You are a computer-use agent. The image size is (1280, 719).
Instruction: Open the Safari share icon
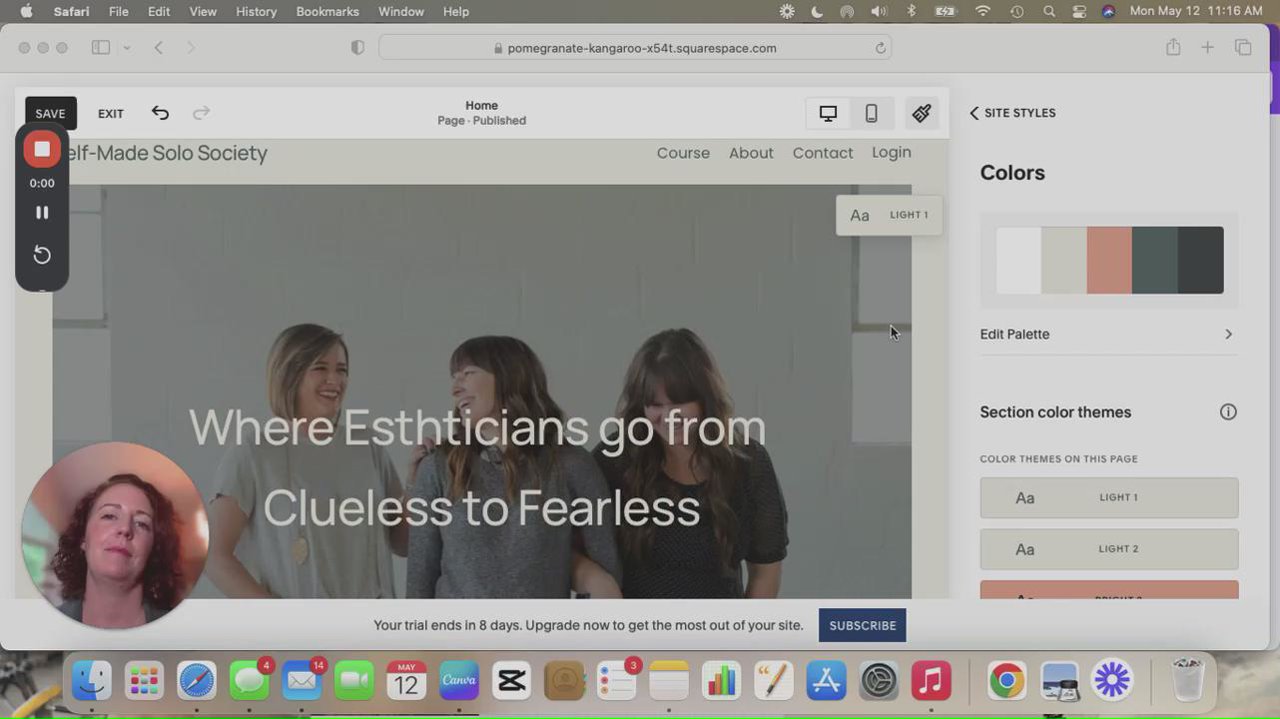pos(1173,48)
